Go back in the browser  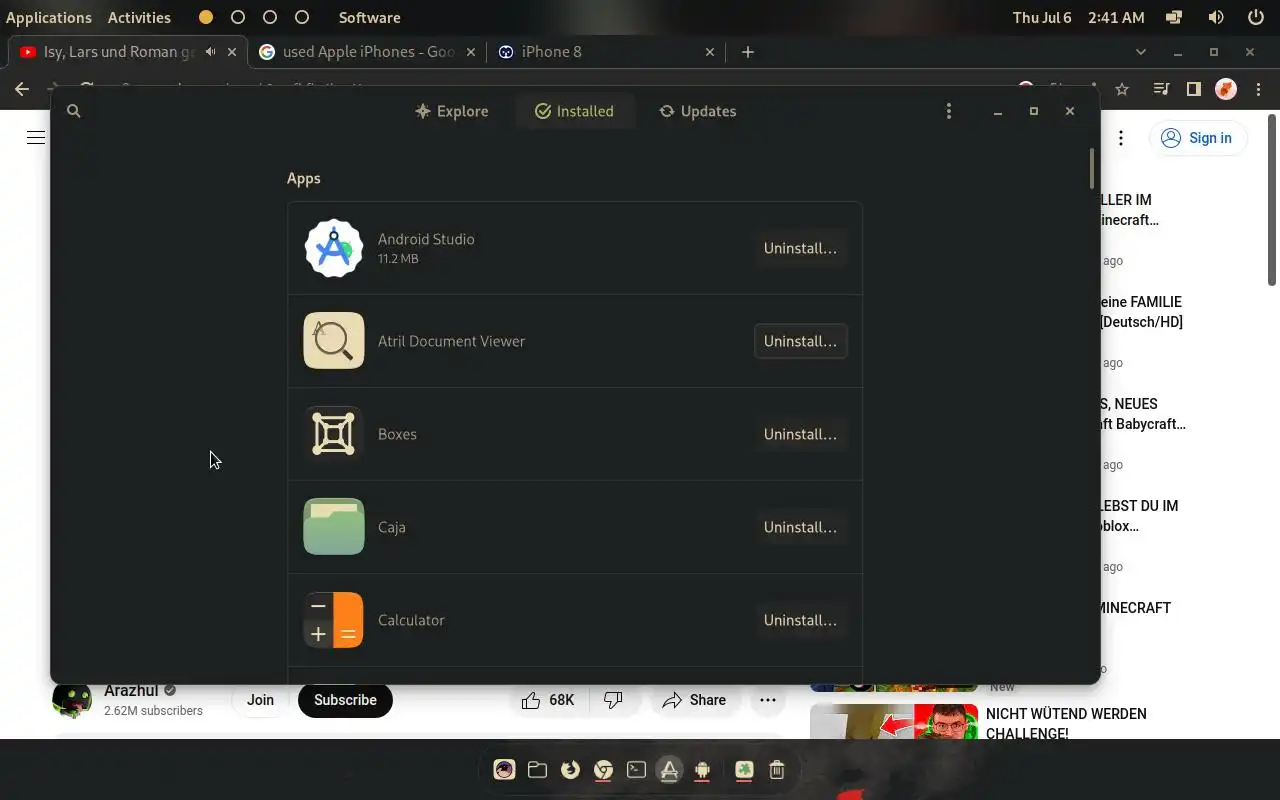point(22,89)
